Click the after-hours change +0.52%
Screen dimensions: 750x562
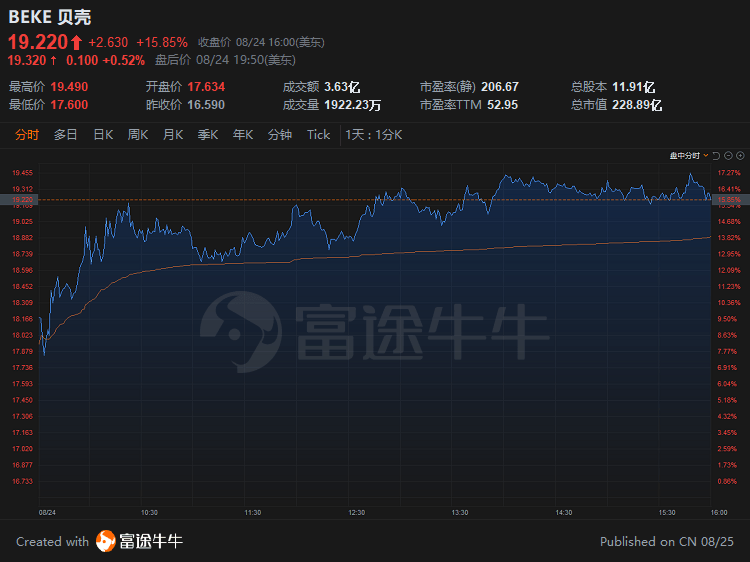124,60
